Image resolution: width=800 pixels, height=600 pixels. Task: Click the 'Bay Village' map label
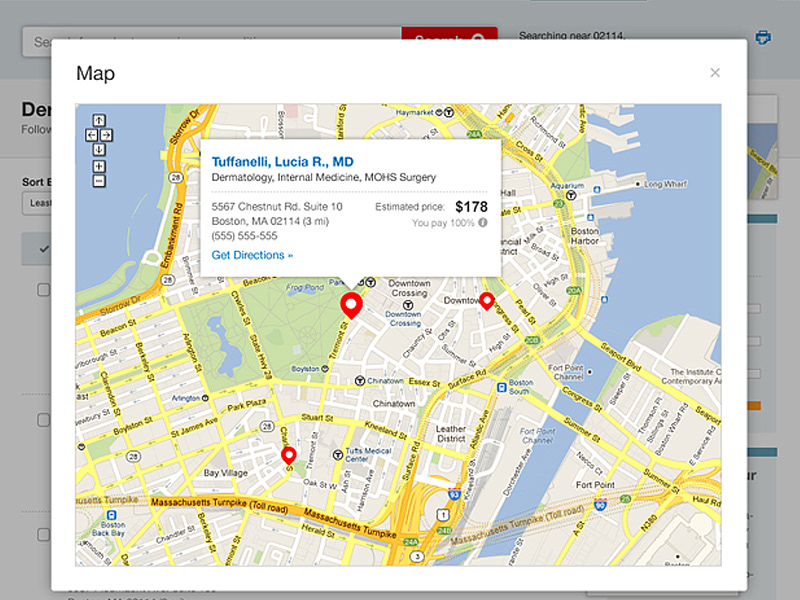(226, 473)
